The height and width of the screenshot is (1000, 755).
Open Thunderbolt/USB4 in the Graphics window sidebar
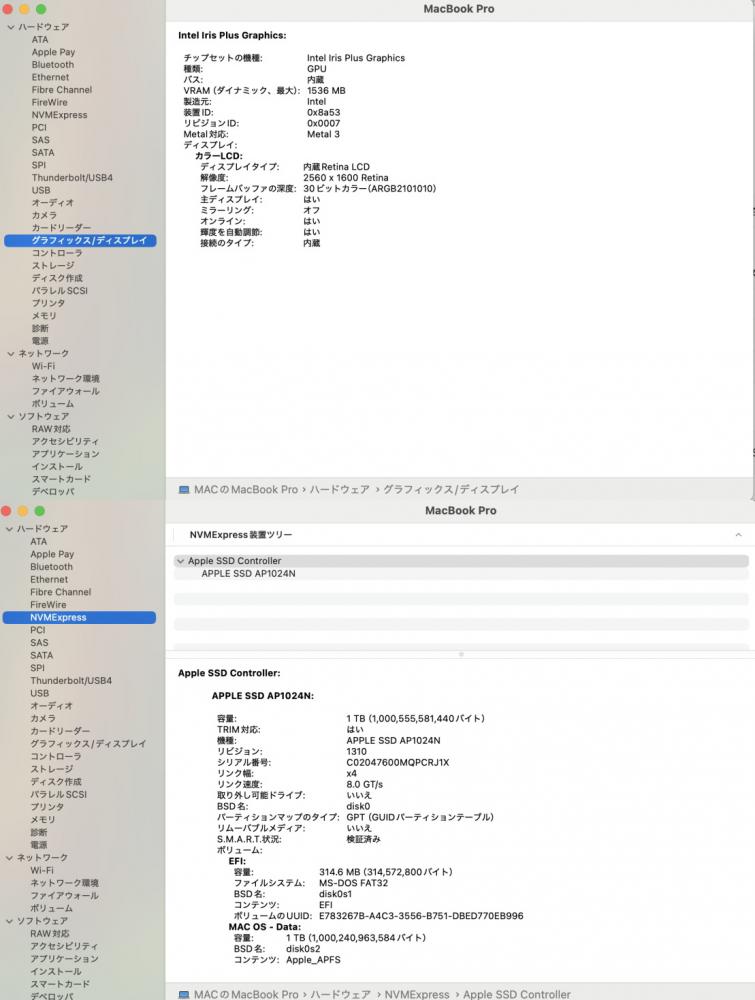pos(72,178)
